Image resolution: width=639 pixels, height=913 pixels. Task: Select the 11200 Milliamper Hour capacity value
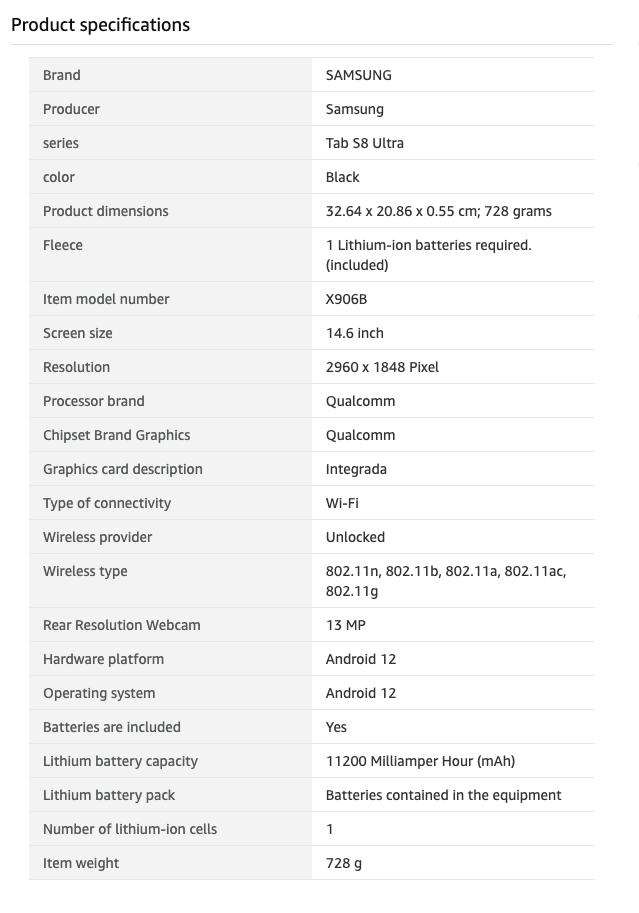point(420,761)
